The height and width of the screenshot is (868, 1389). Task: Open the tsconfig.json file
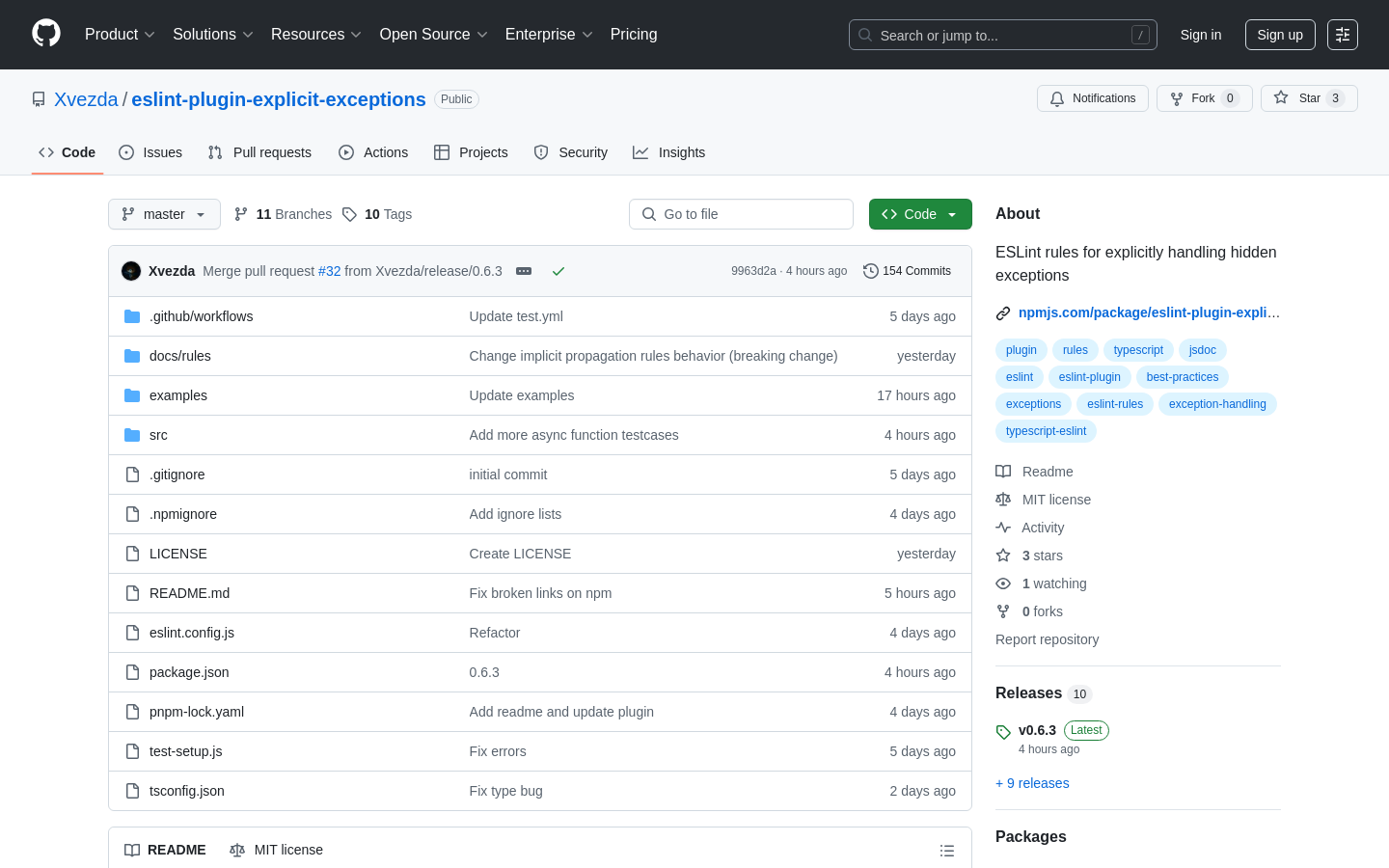pos(187,791)
